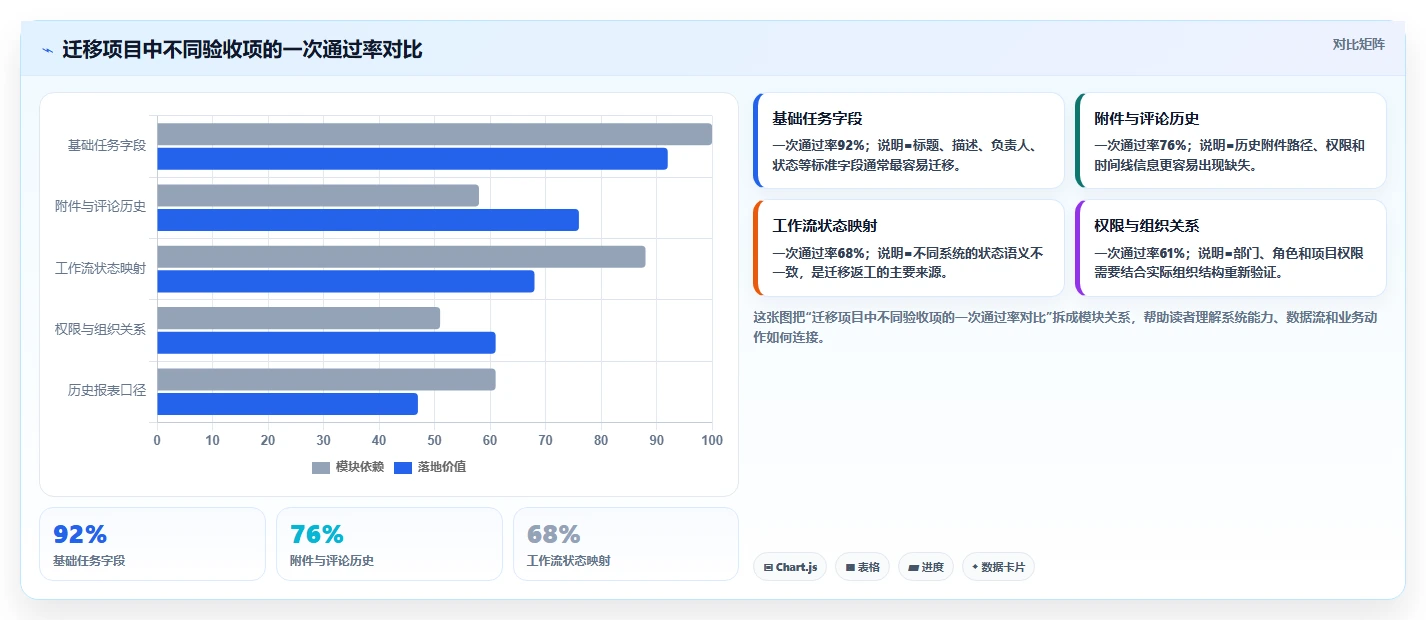
Task: Select the Chart.js tag chip
Action: [x=790, y=567]
